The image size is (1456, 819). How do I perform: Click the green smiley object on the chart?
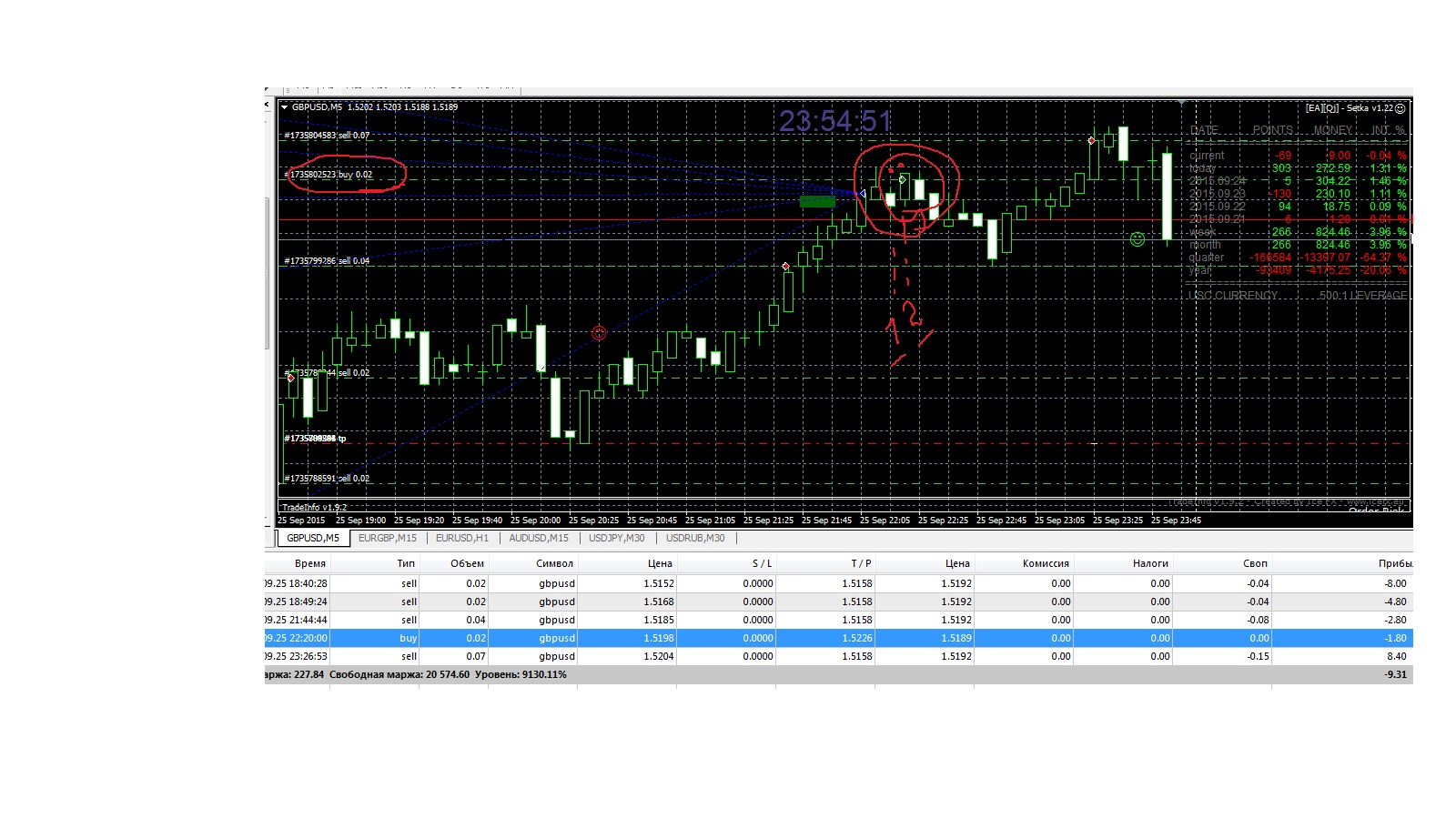point(1137,239)
